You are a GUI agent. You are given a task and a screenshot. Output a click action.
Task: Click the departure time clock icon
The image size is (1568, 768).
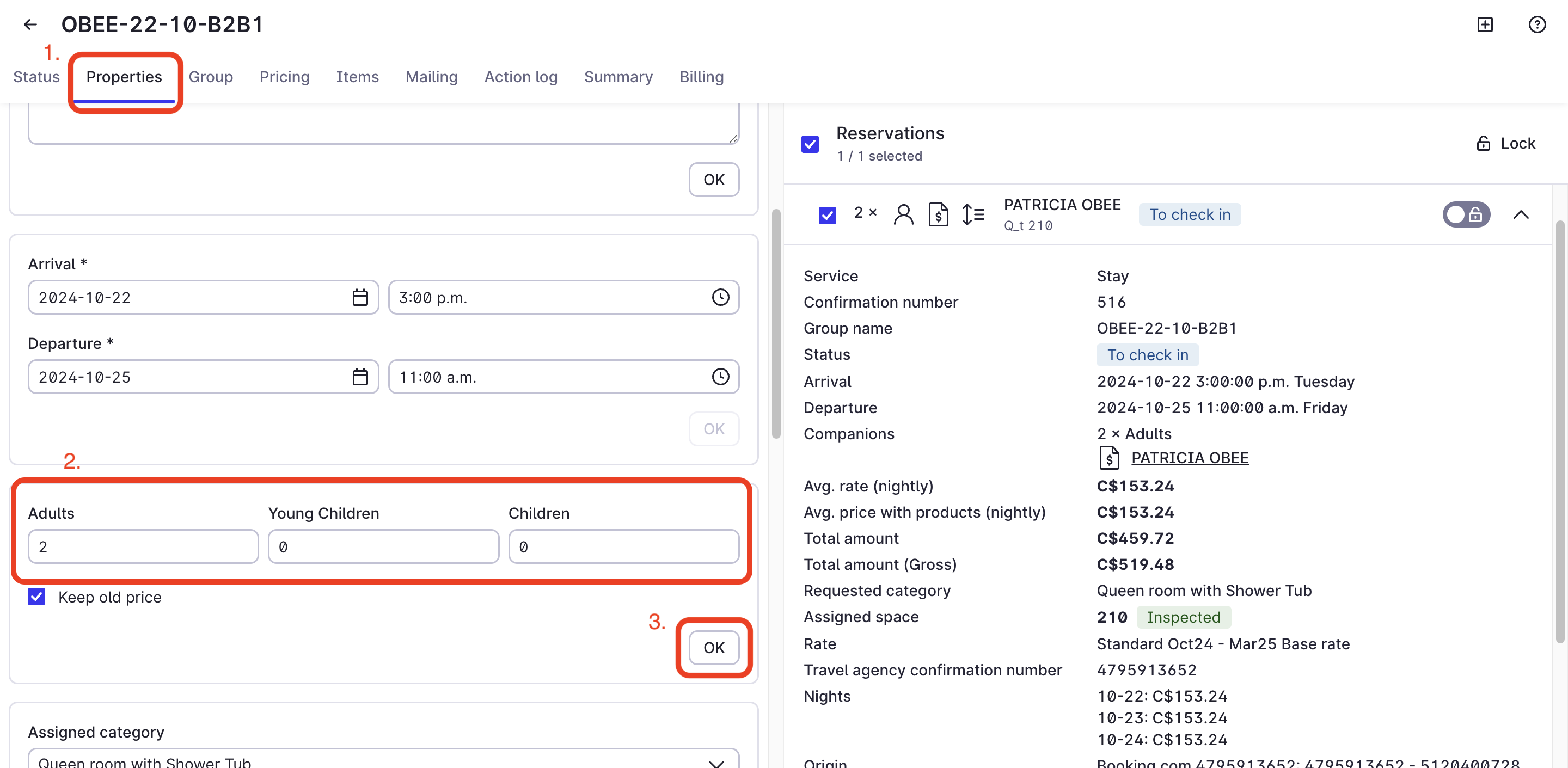(x=720, y=377)
